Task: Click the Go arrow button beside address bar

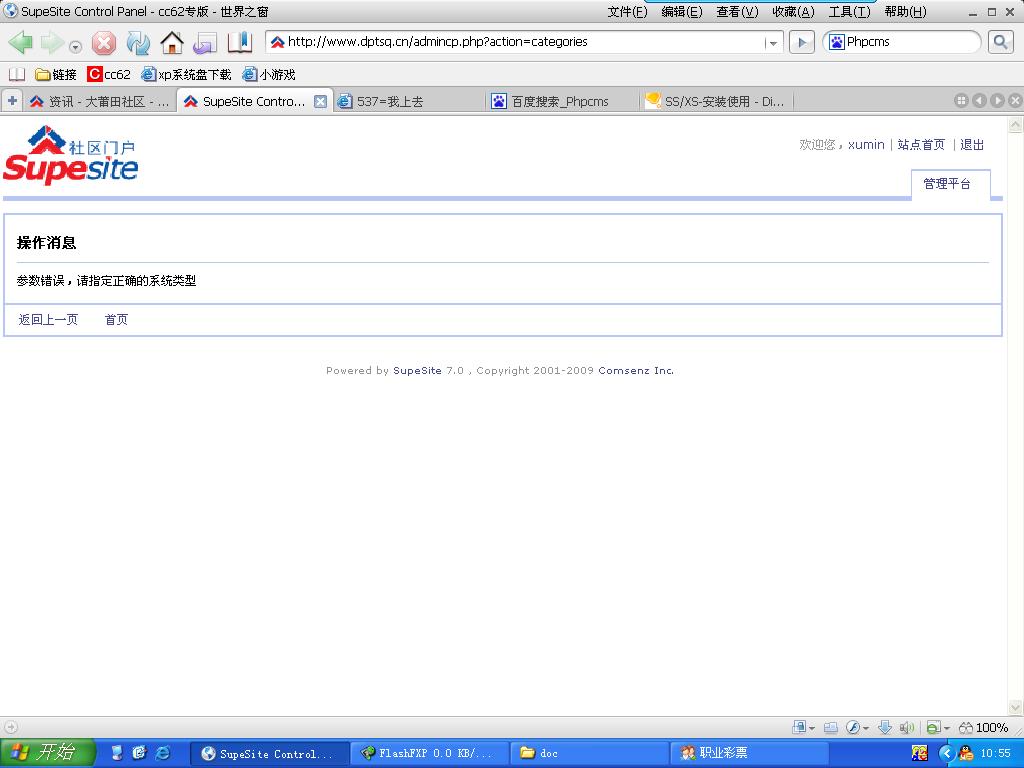Action: point(802,43)
